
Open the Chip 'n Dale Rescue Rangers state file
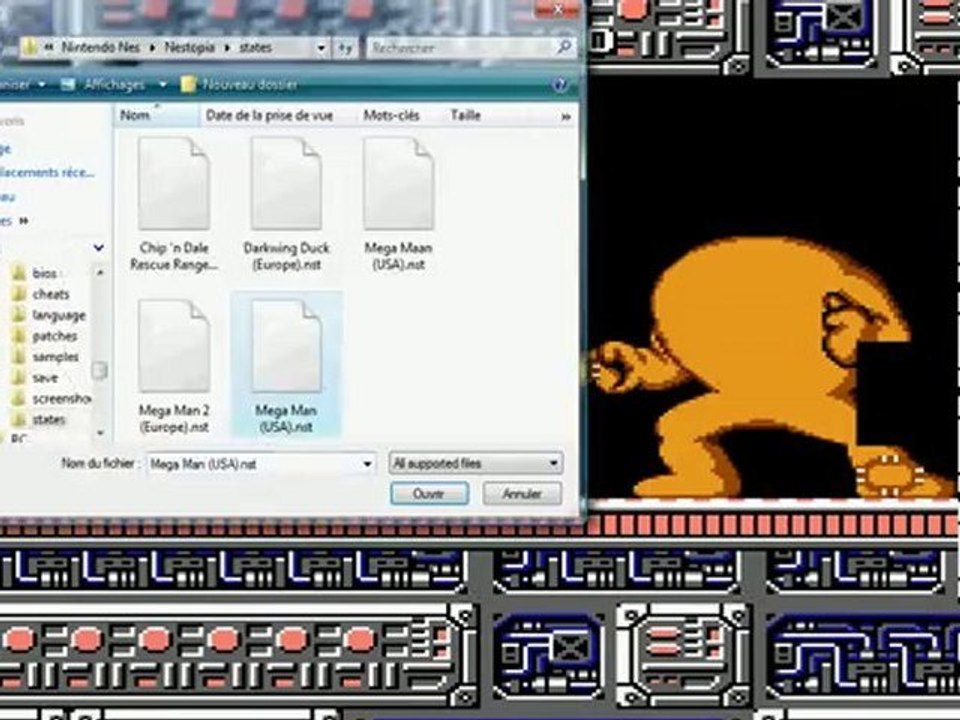coord(174,205)
